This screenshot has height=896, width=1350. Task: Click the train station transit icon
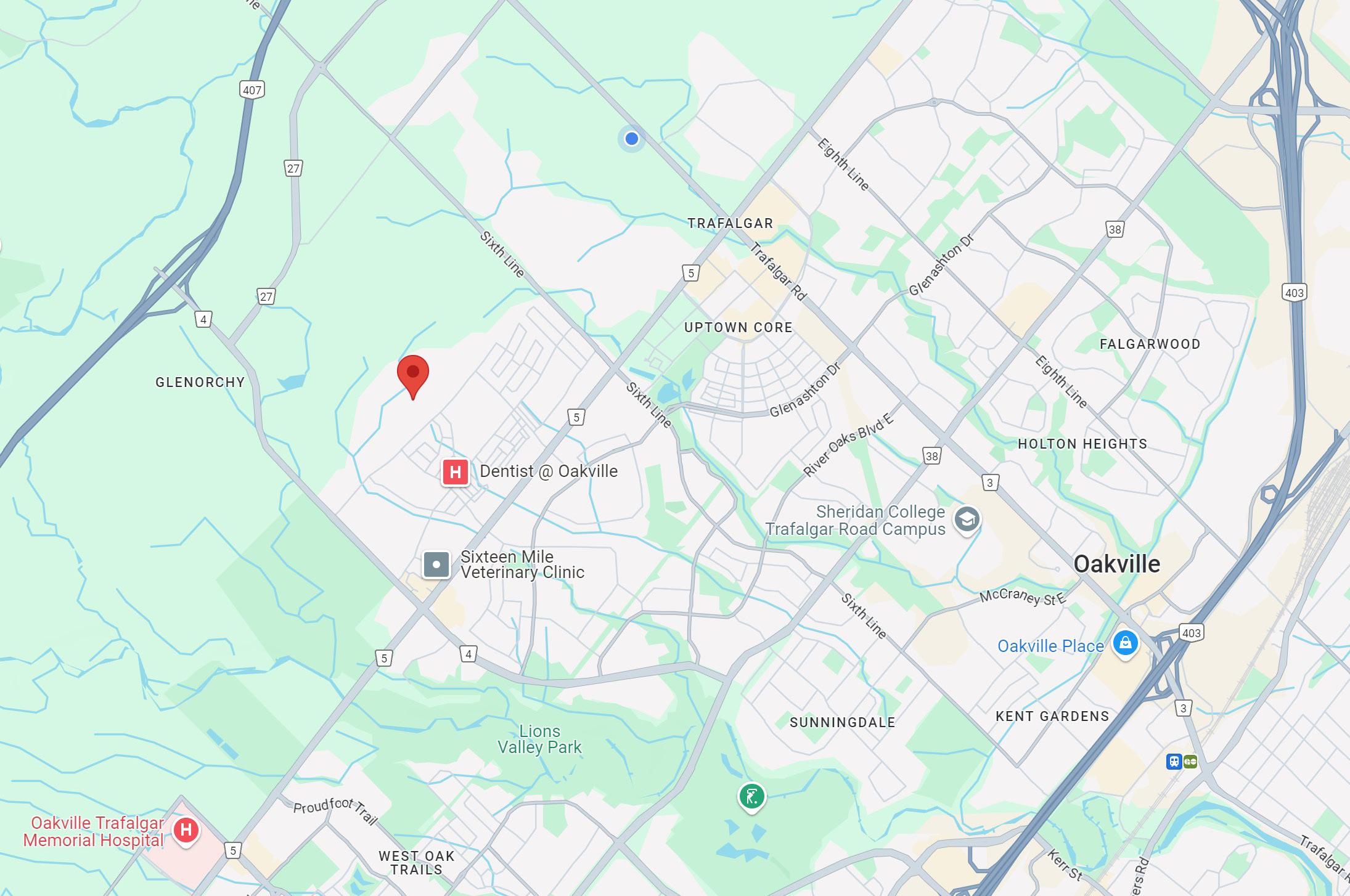point(1174,762)
